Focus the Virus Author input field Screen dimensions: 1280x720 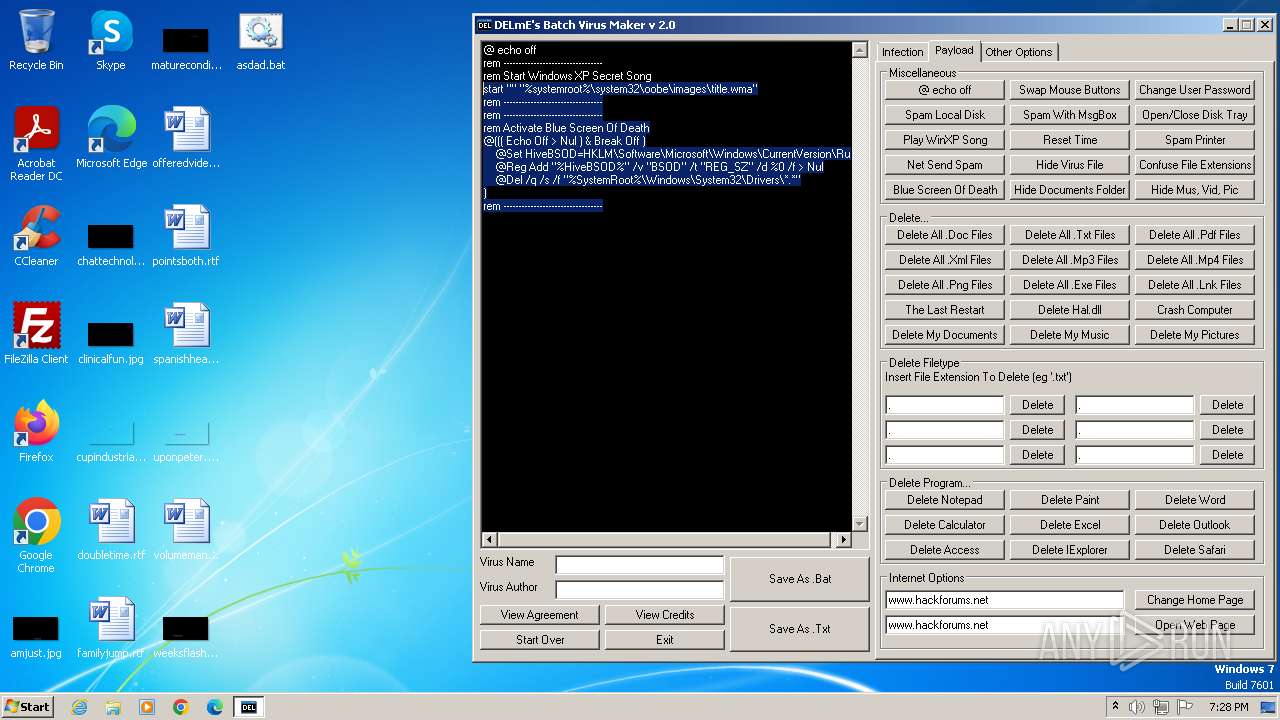(640, 590)
